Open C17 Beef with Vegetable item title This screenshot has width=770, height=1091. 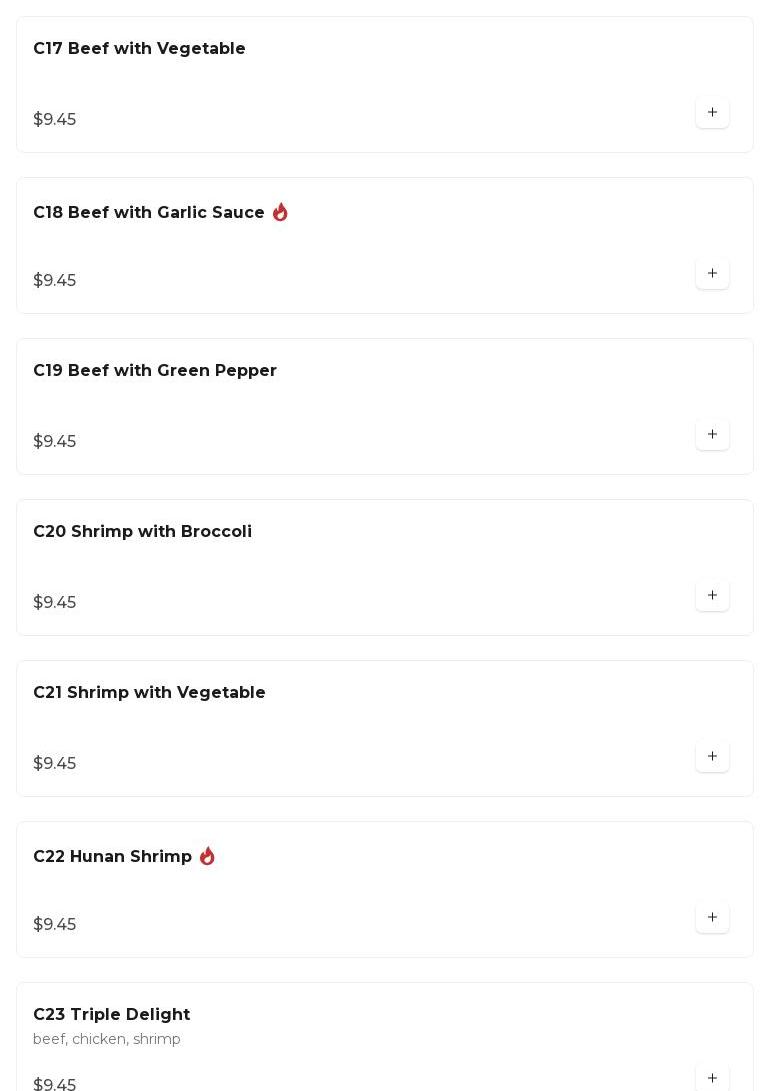(139, 49)
